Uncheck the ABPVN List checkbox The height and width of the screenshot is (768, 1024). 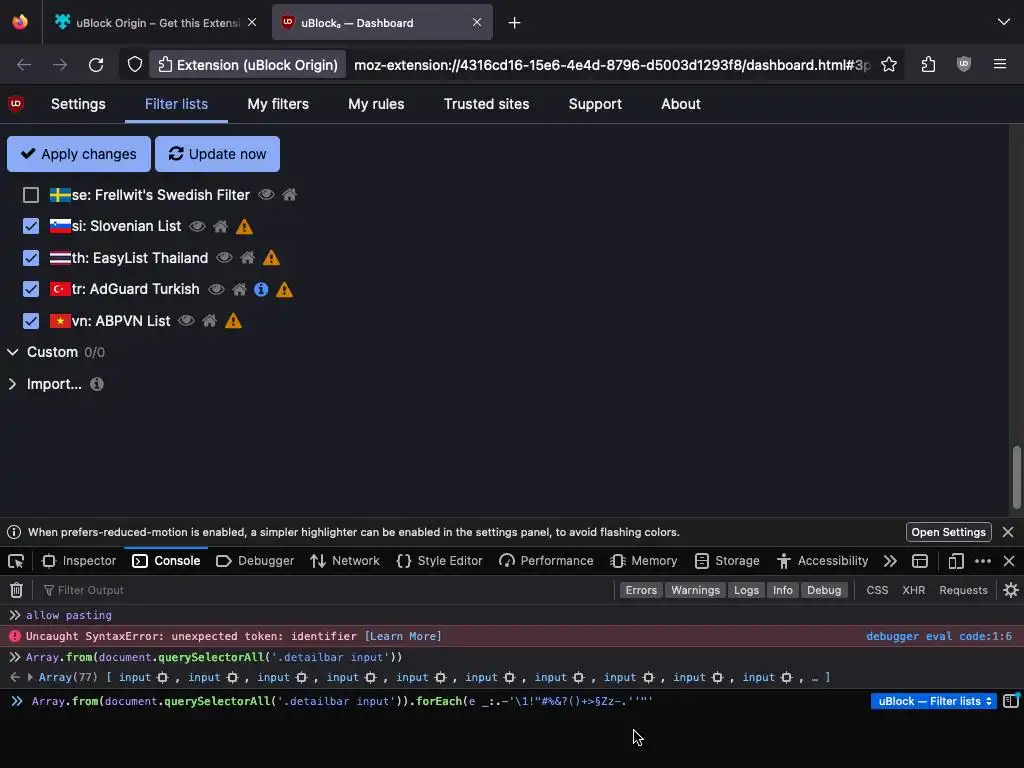(31, 321)
